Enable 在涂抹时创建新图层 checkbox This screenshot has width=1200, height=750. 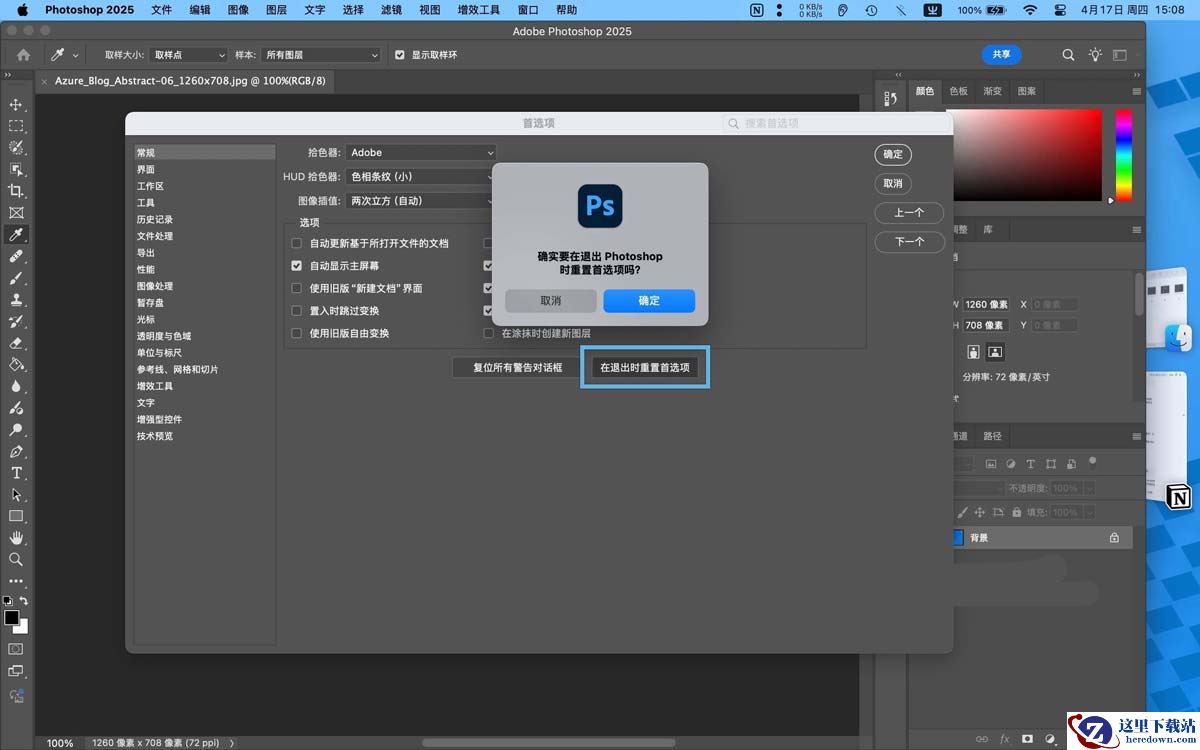point(489,333)
